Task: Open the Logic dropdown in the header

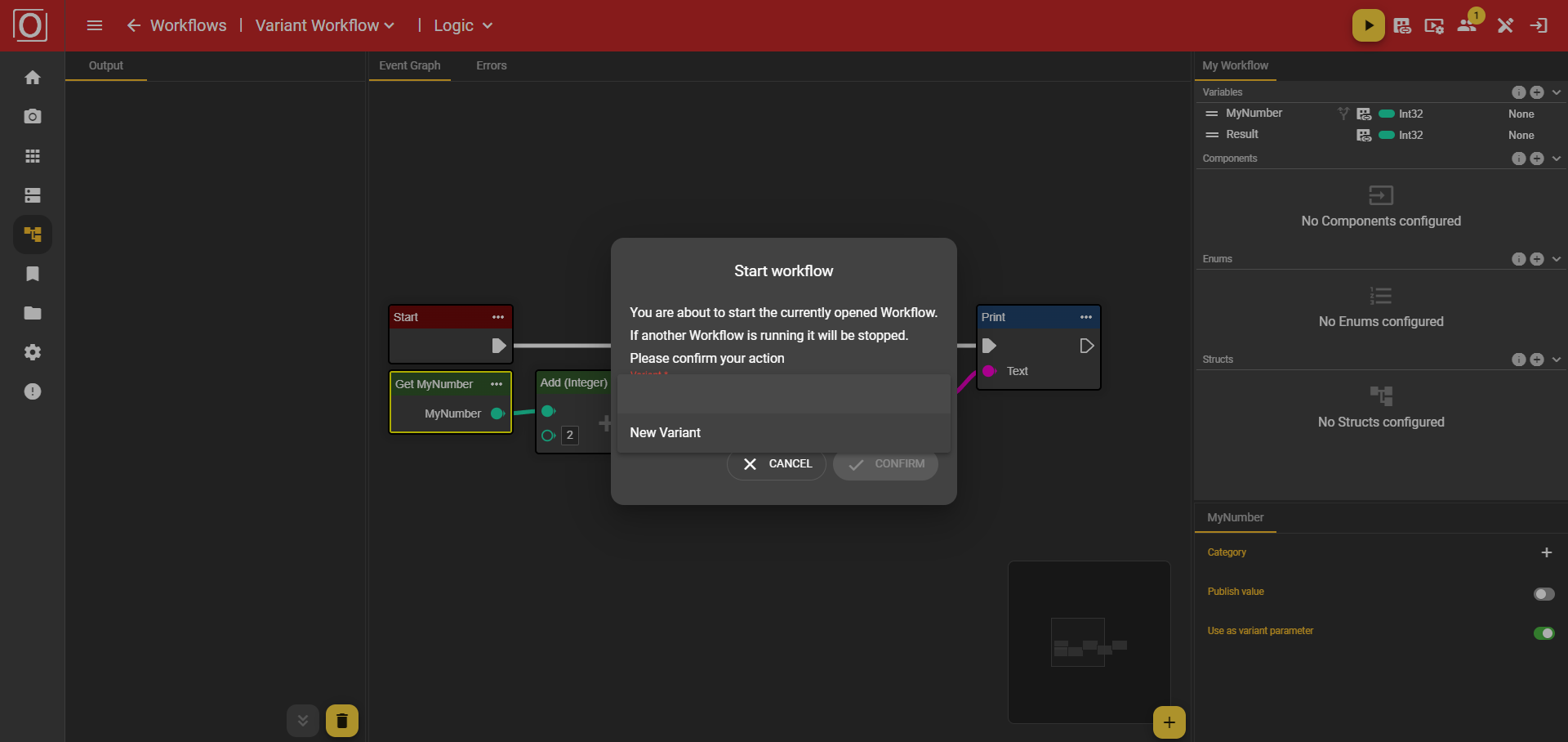Action: (462, 25)
